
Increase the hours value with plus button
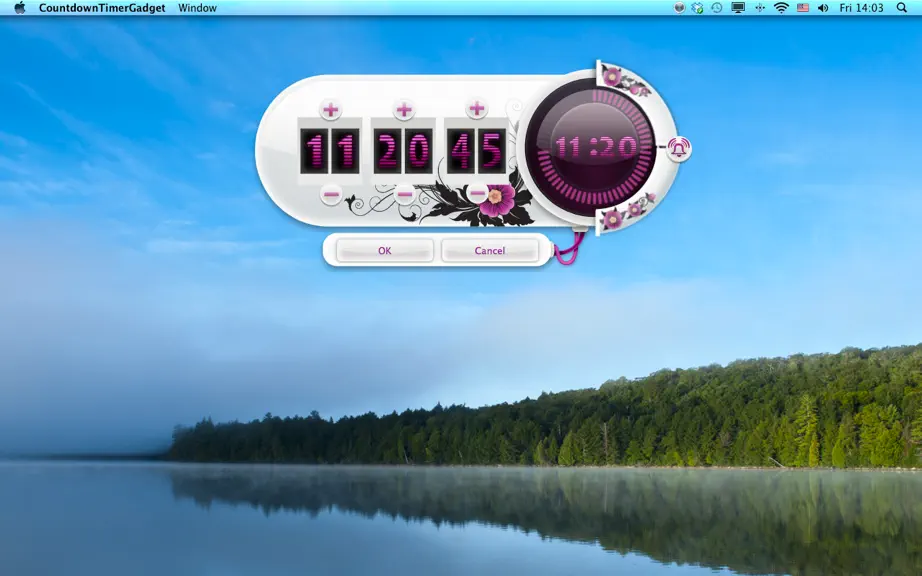click(x=330, y=109)
